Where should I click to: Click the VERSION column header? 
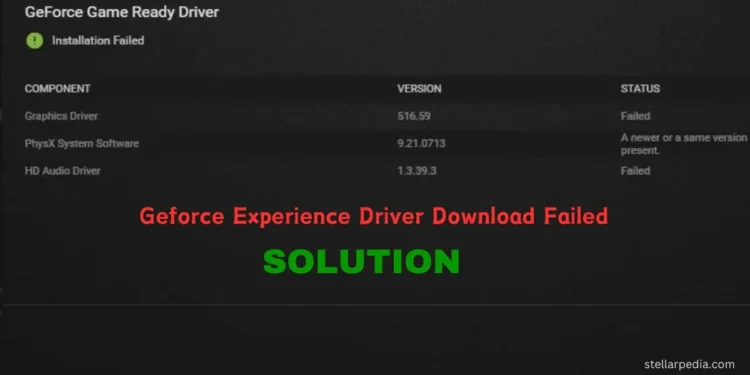pos(419,88)
